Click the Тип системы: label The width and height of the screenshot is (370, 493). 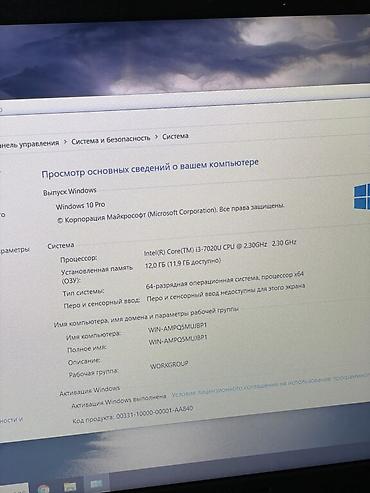[x=84, y=292]
